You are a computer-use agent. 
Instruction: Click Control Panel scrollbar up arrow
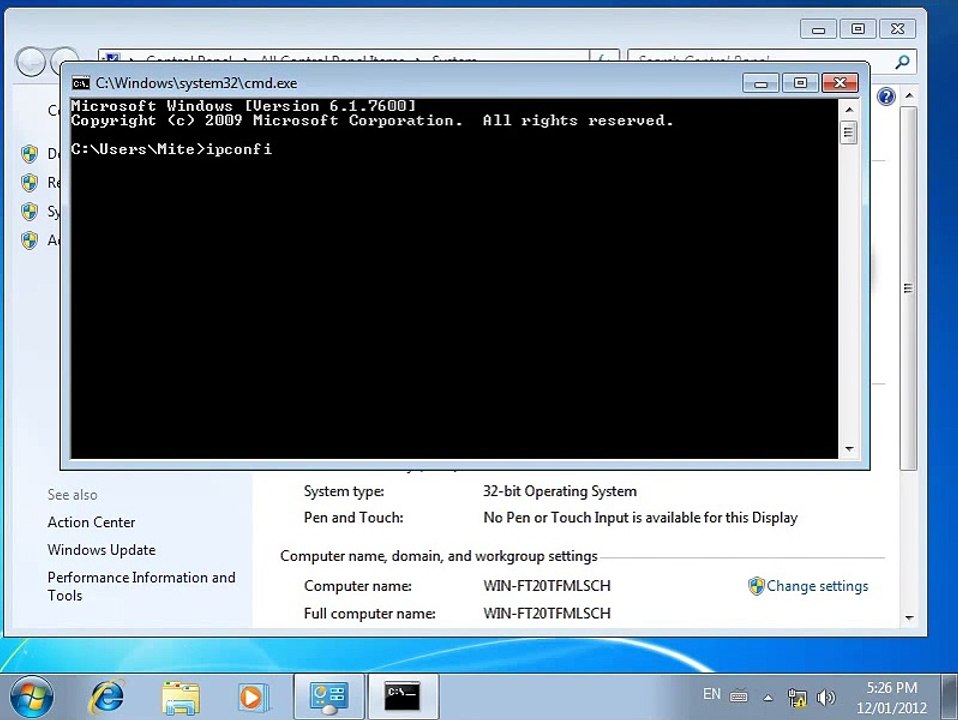pyautogui.click(x=909, y=96)
